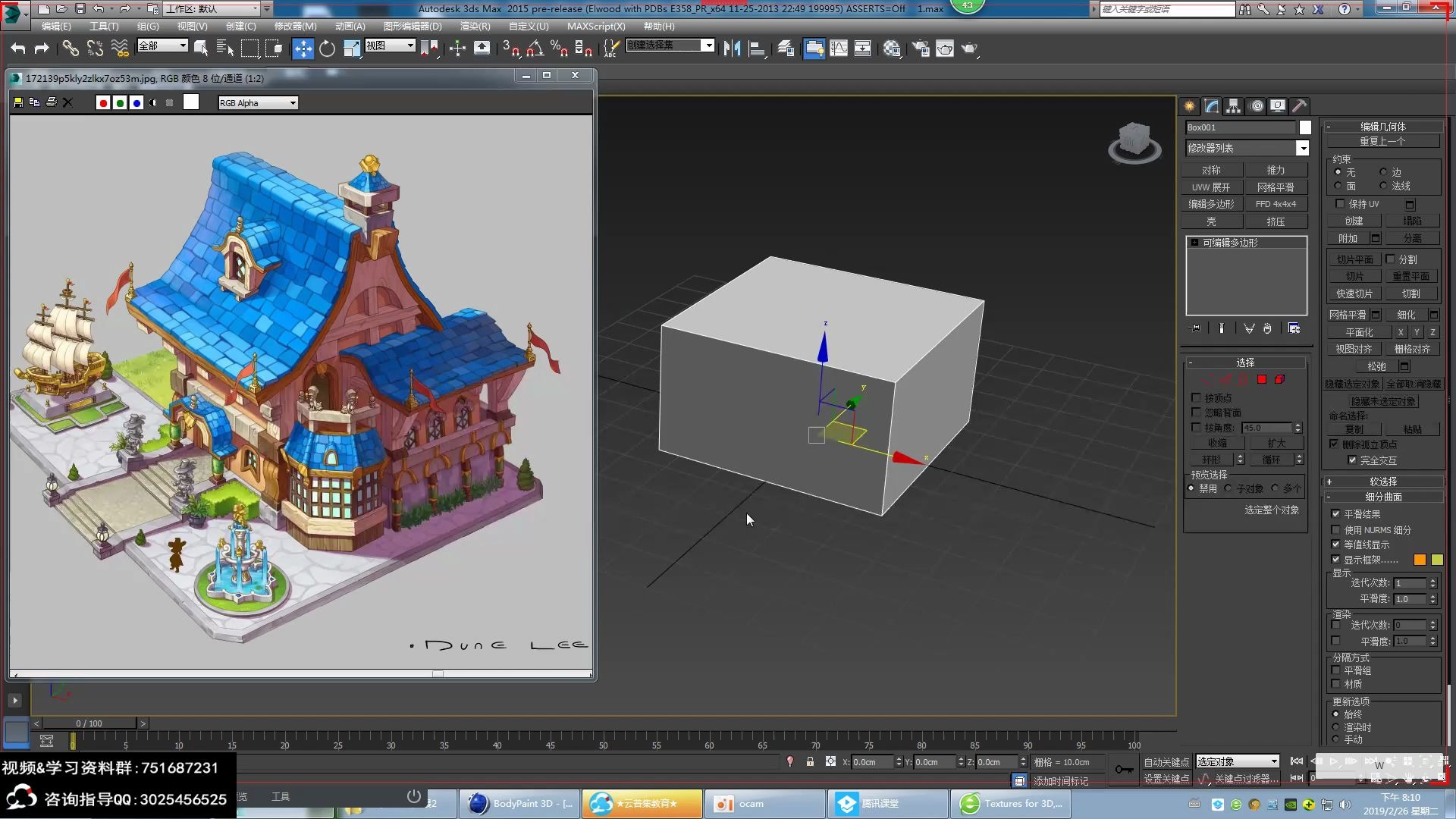Switch to the Hierarchy panel

[x=1233, y=106]
